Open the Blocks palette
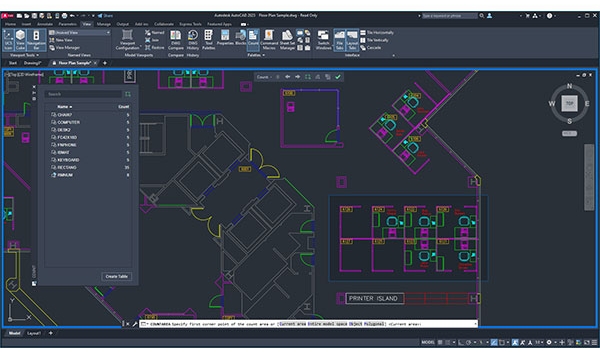600x360 pixels. coord(240,38)
